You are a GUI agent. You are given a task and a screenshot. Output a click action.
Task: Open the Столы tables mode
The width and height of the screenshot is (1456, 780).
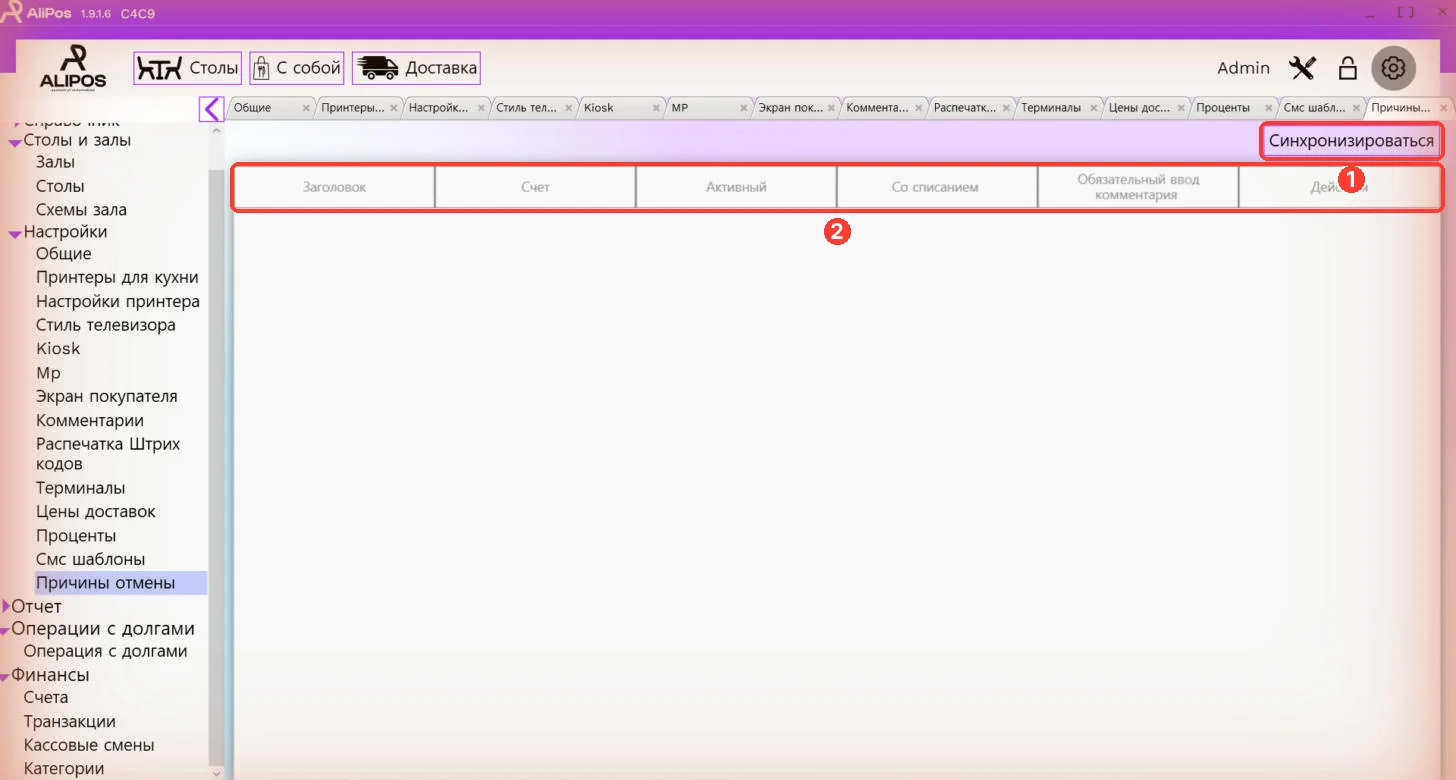[x=188, y=68]
